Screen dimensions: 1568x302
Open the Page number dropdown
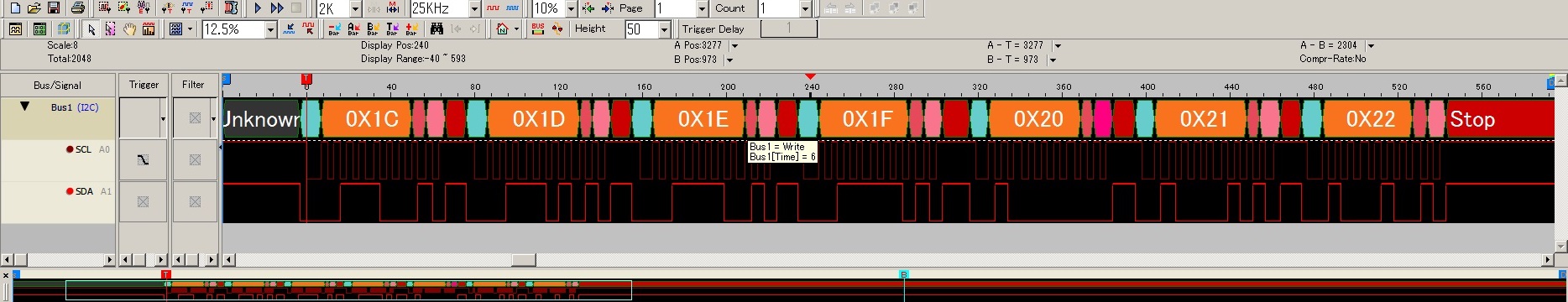tap(702, 8)
